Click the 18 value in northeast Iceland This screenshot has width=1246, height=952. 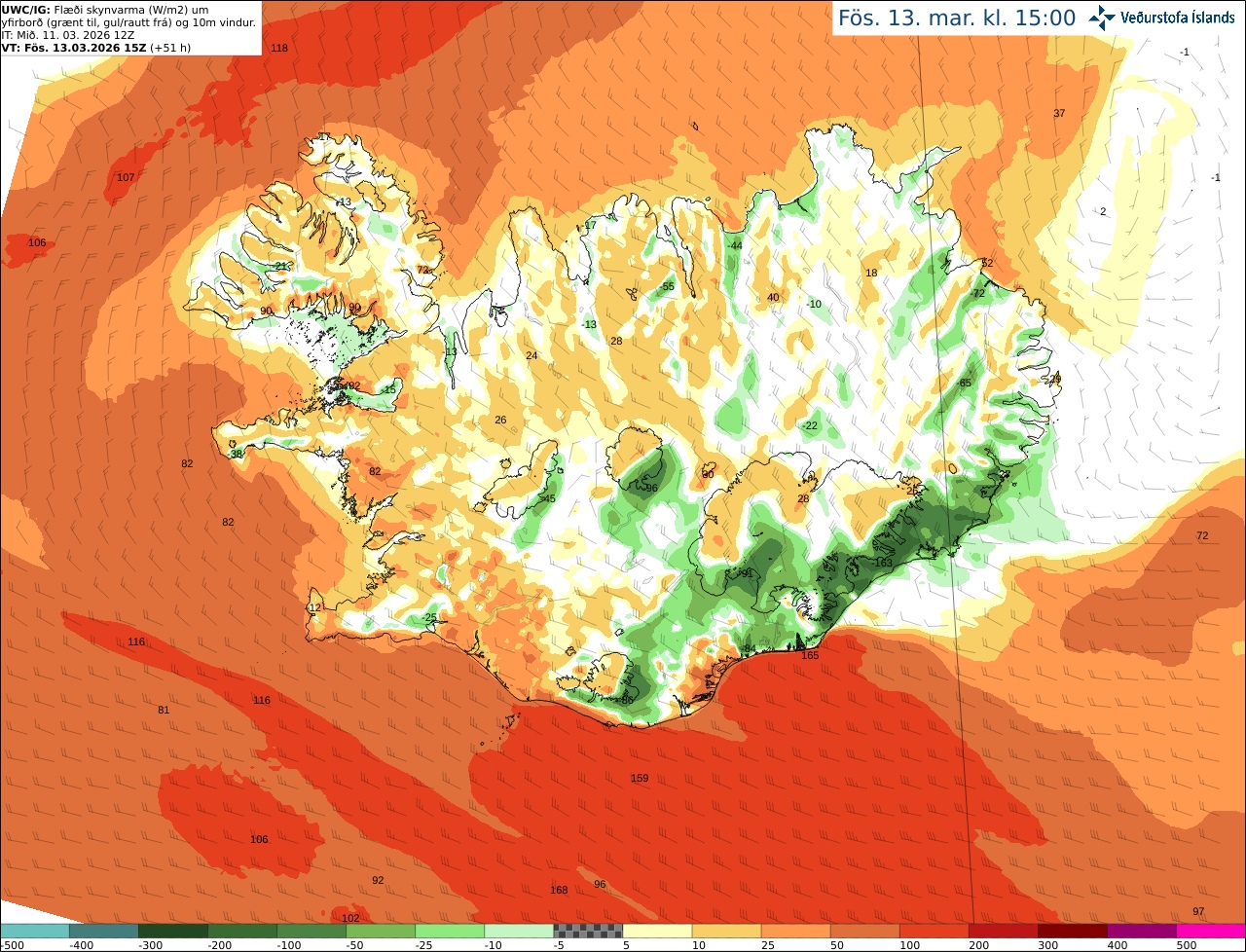(x=871, y=273)
